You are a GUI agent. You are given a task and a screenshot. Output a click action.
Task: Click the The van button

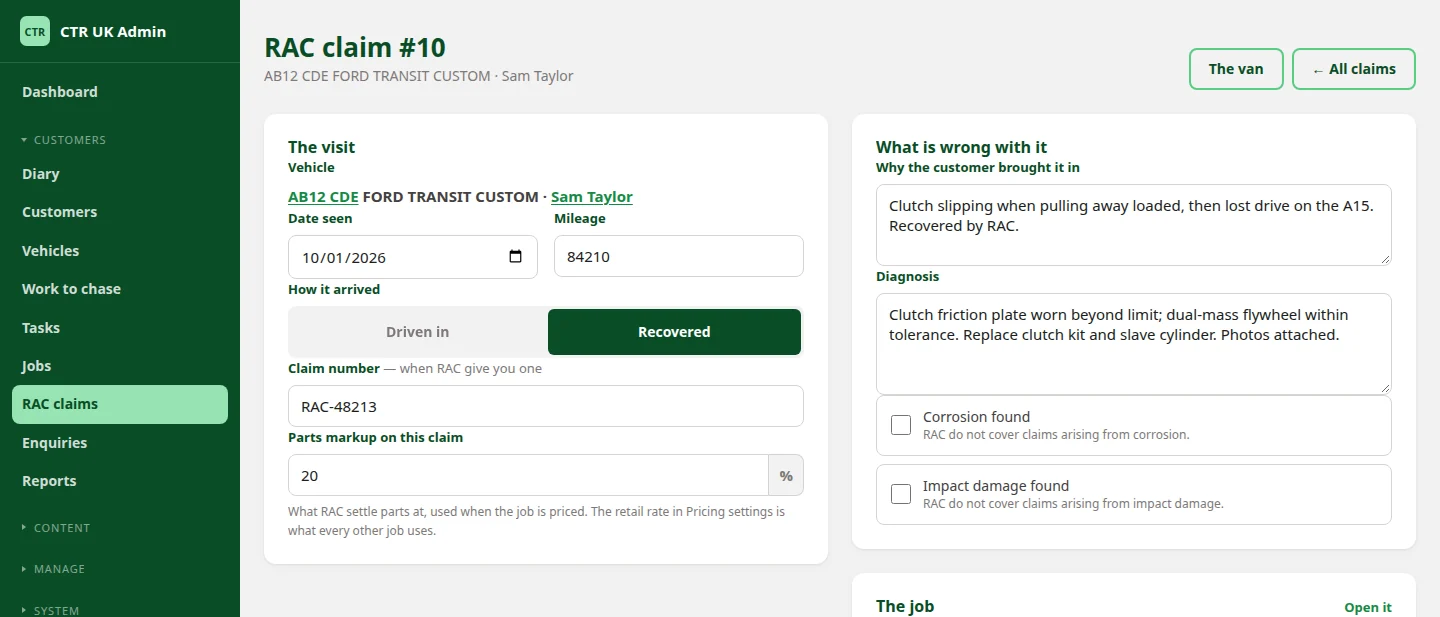1236,69
